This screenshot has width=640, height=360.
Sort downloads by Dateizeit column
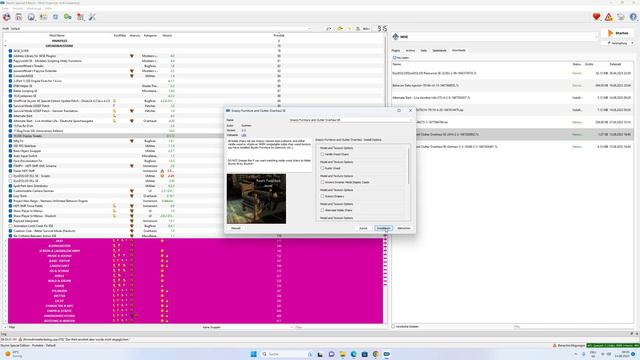click(615, 64)
